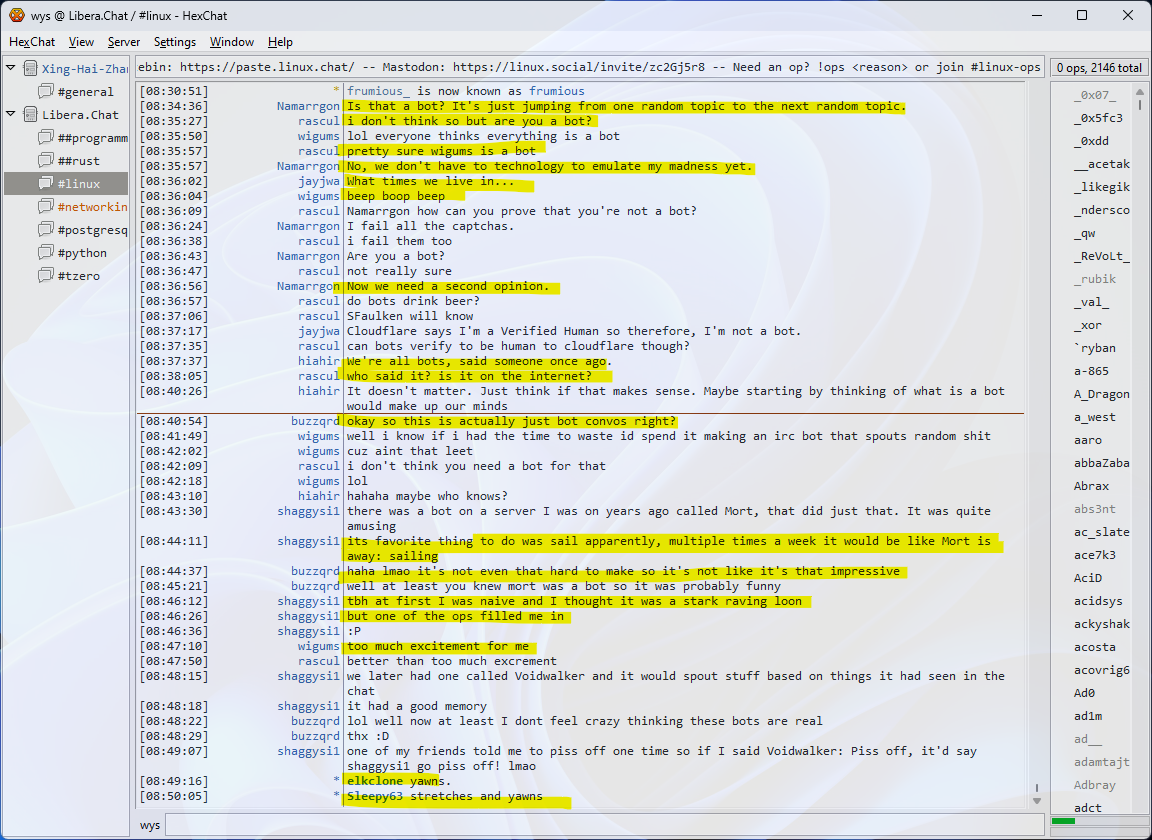Click the #python channel icon
The height and width of the screenshot is (840, 1152).
click(x=46, y=253)
